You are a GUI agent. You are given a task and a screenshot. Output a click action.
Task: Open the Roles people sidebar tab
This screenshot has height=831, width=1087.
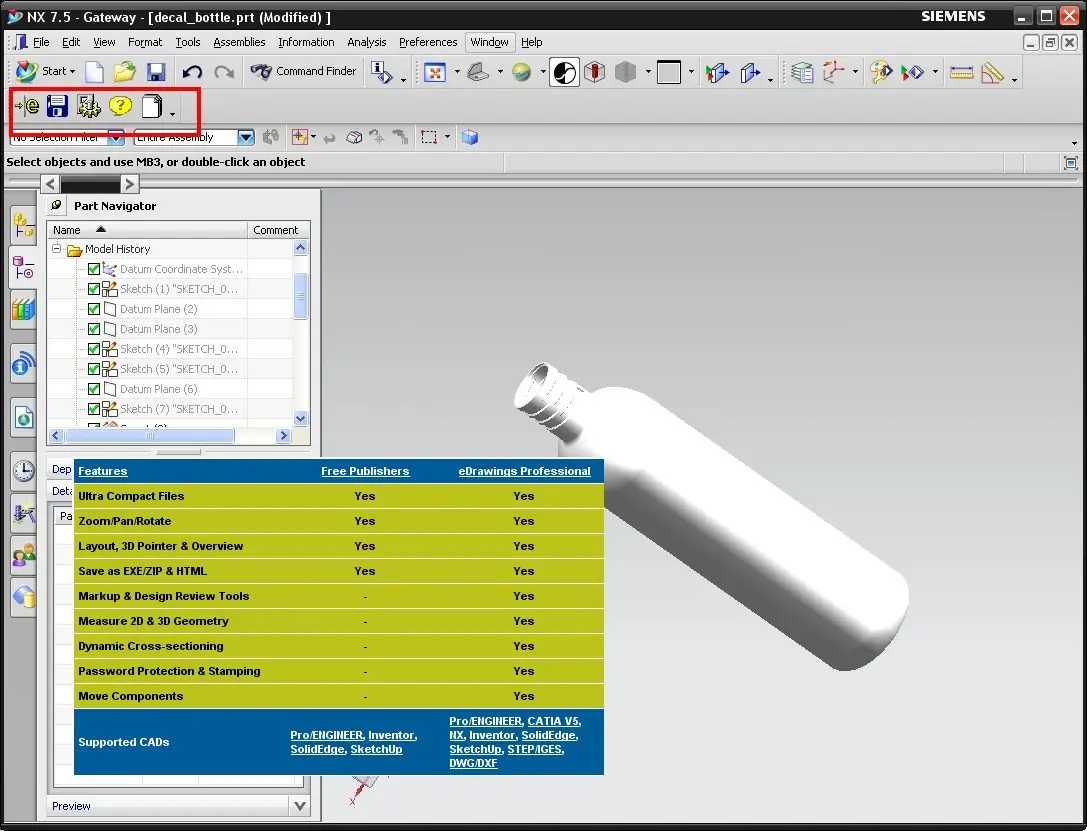click(x=23, y=555)
